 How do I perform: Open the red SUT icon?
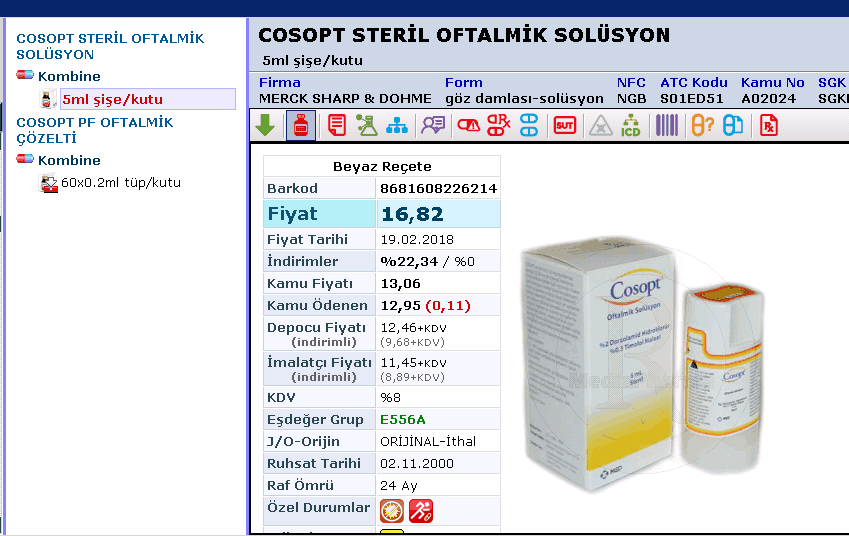coord(565,126)
